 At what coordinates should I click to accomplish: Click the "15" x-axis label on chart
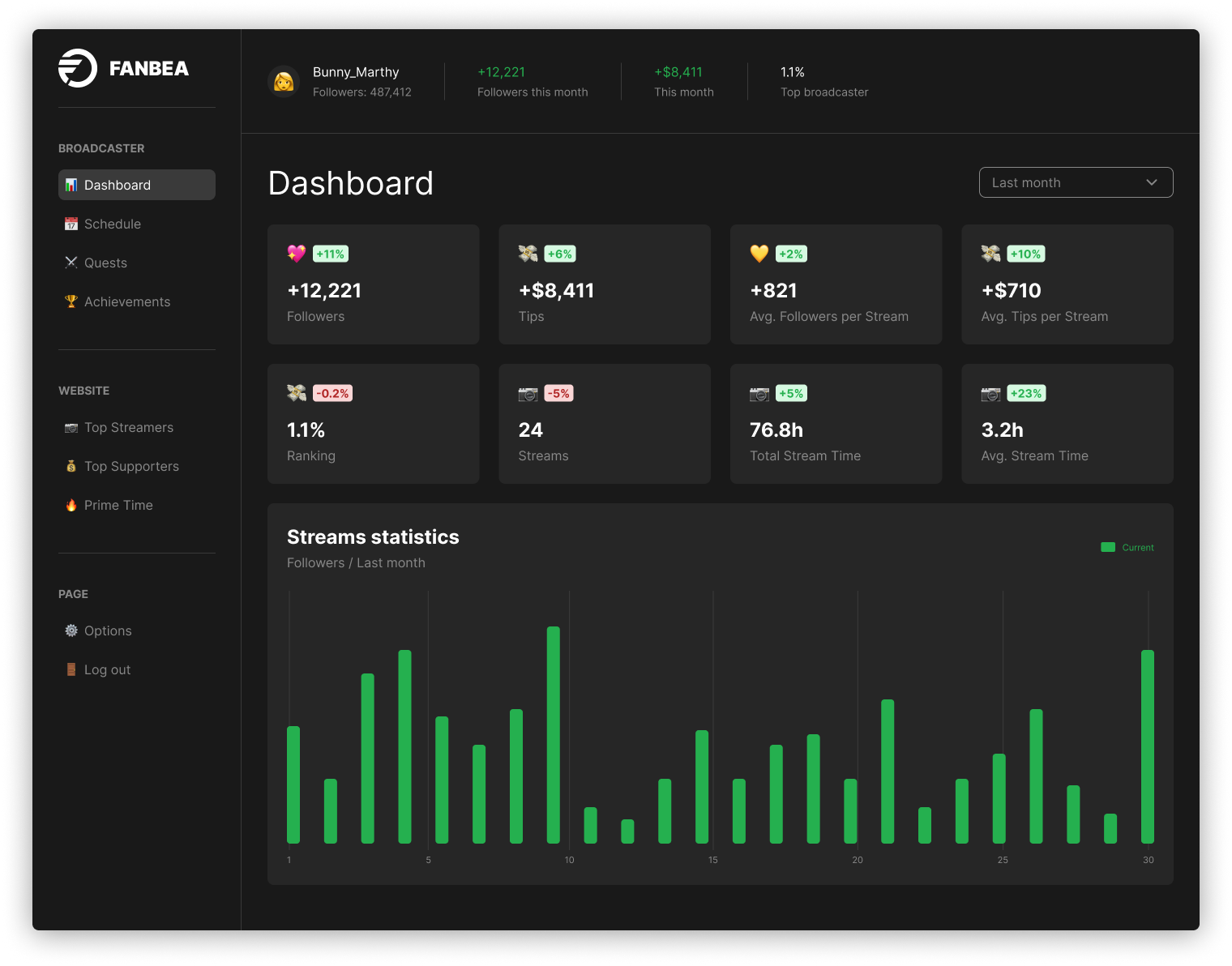tap(713, 860)
